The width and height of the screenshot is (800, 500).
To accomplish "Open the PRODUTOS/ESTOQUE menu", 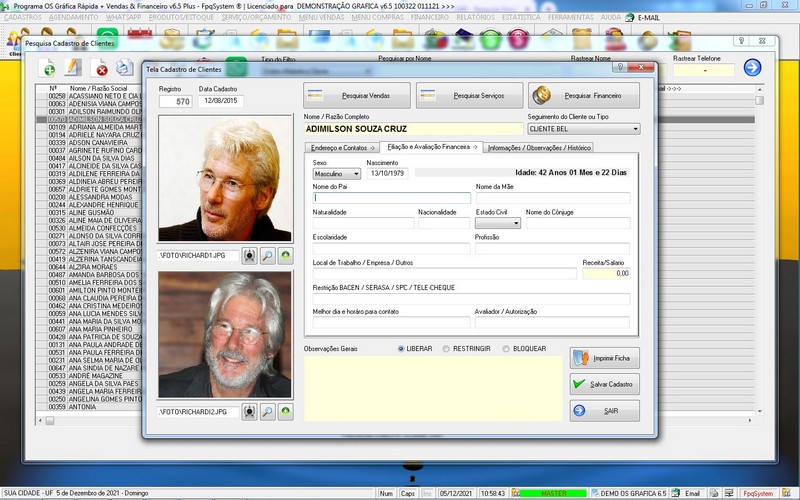I will [181, 17].
